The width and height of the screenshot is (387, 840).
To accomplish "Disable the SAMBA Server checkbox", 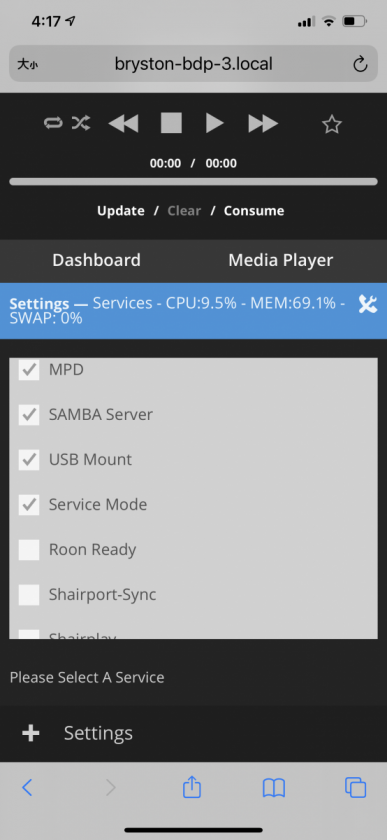I will tap(29, 415).
